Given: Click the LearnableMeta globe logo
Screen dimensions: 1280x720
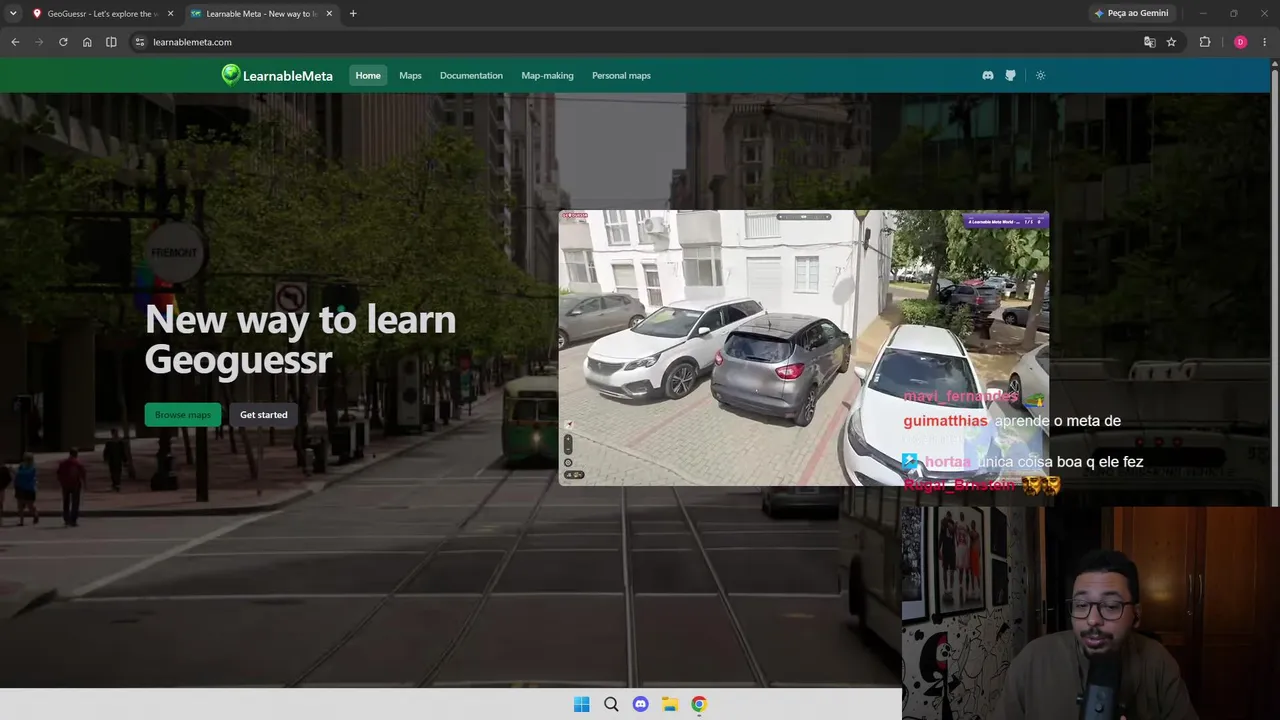Looking at the screenshot, I should point(231,75).
